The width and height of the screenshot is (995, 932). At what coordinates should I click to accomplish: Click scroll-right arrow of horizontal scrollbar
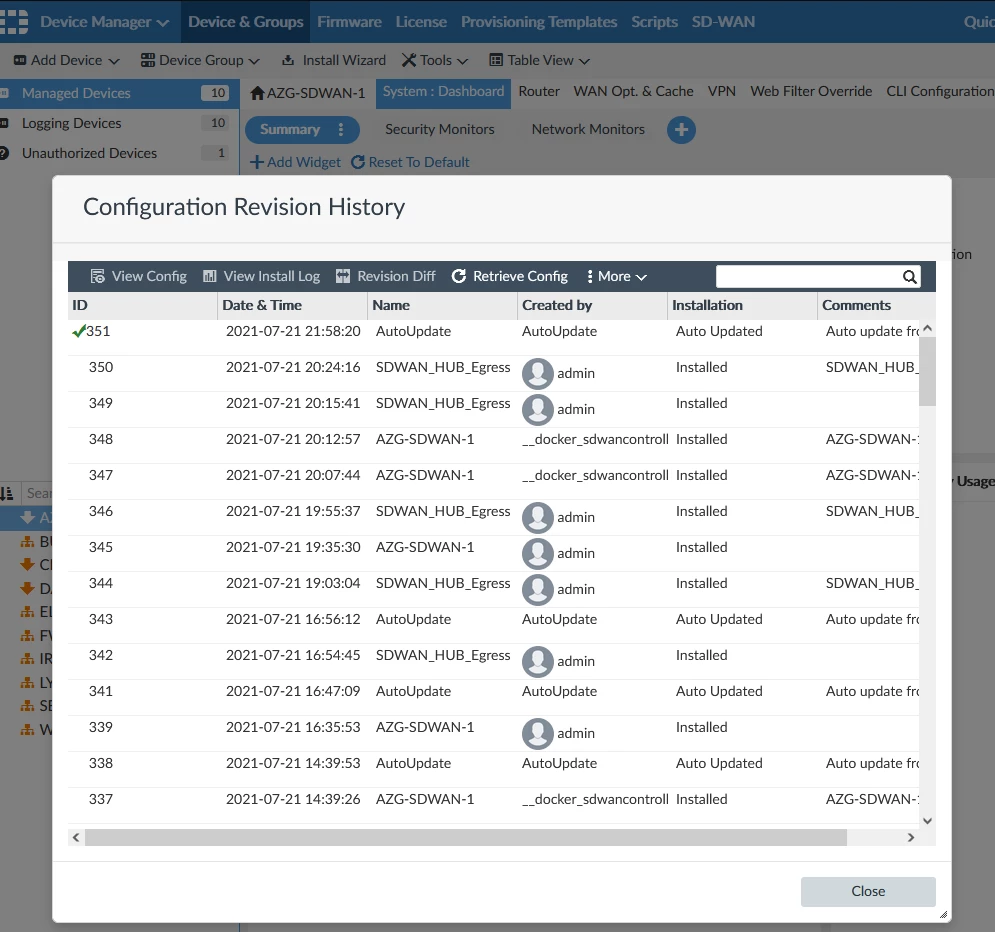click(x=911, y=837)
